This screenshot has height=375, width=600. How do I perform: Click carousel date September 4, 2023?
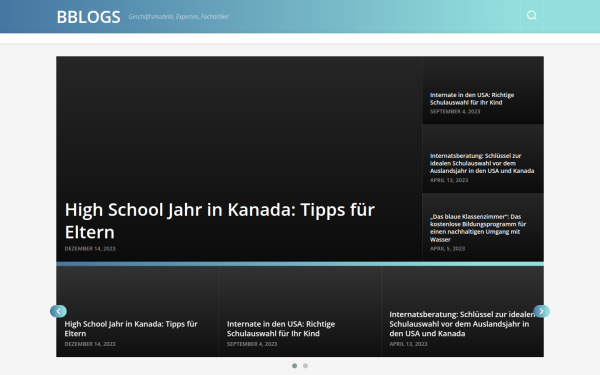(252, 344)
